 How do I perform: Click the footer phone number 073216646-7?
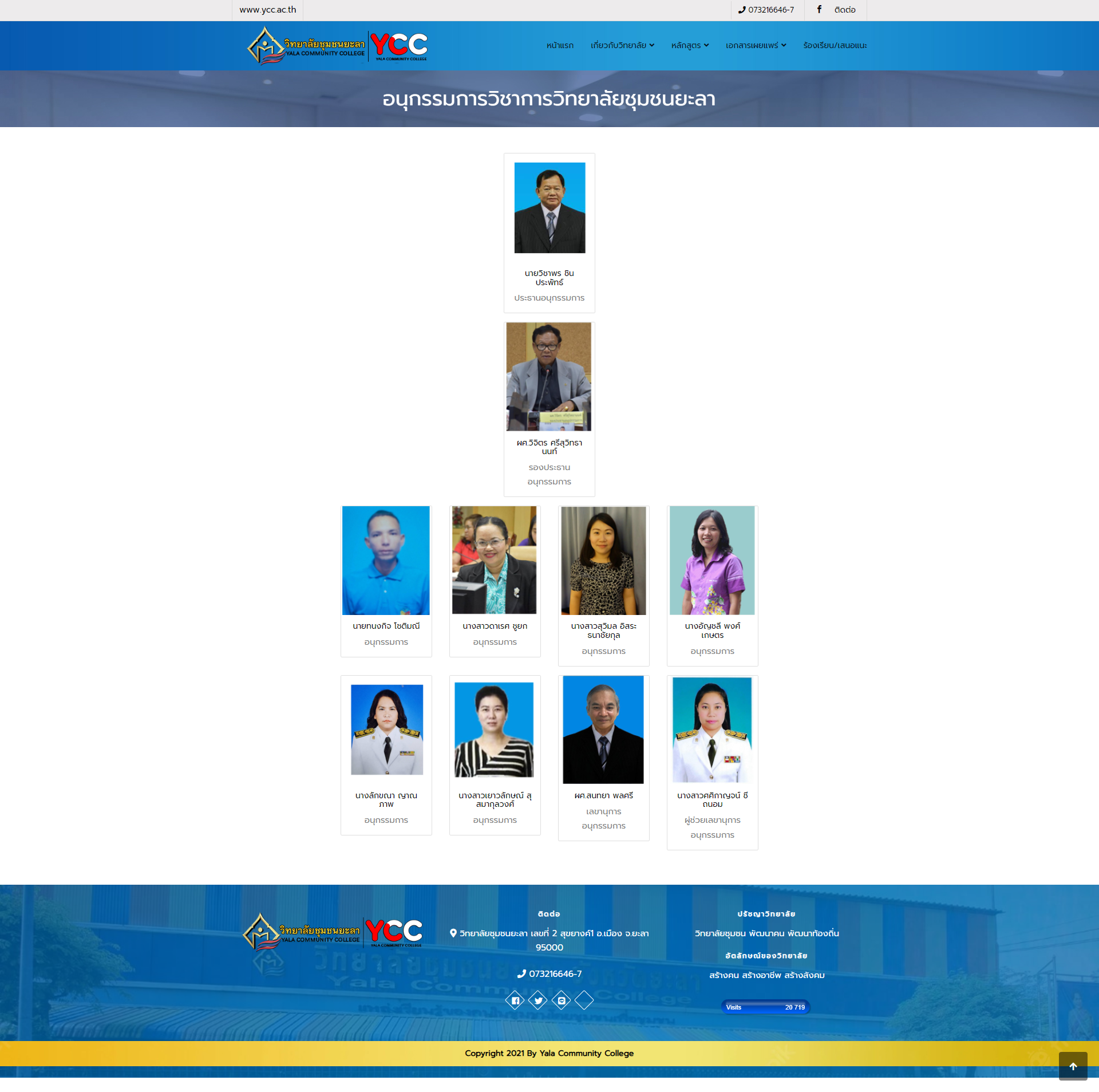(x=555, y=973)
